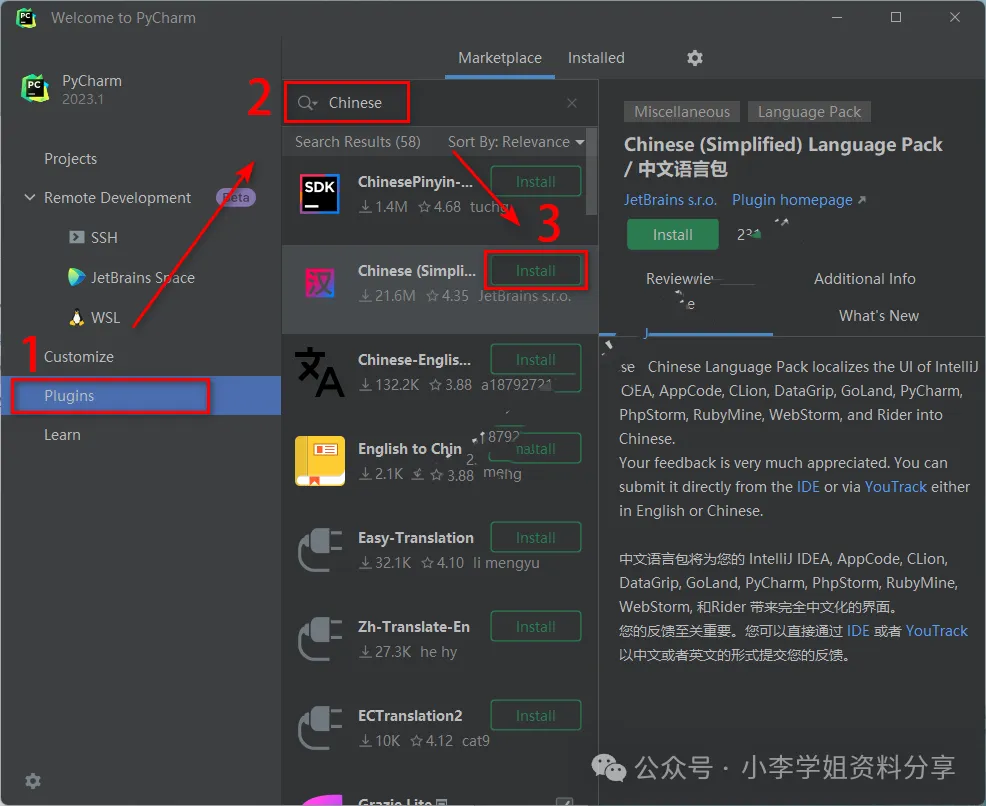Viewport: 986px width, 806px height.
Task: Click PyCharm 2023.1 logo
Action: point(35,88)
